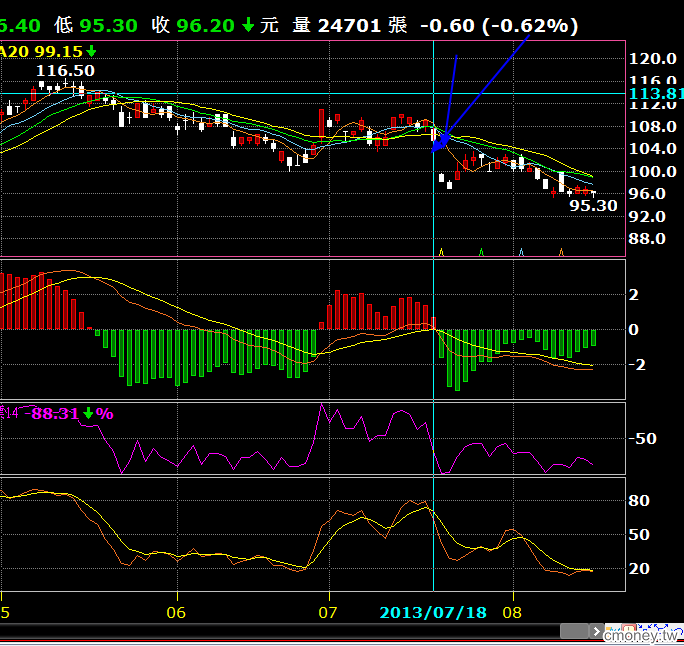Click the 104.0 price axis label

(653, 149)
